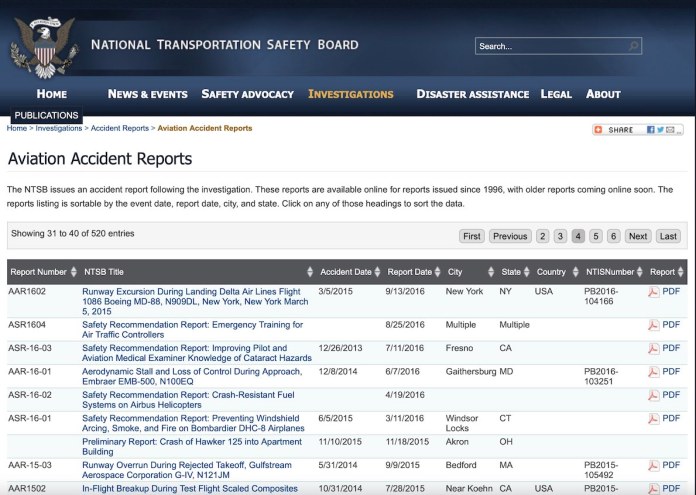Click PDF text link for AAR1602

pyautogui.click(x=671, y=292)
